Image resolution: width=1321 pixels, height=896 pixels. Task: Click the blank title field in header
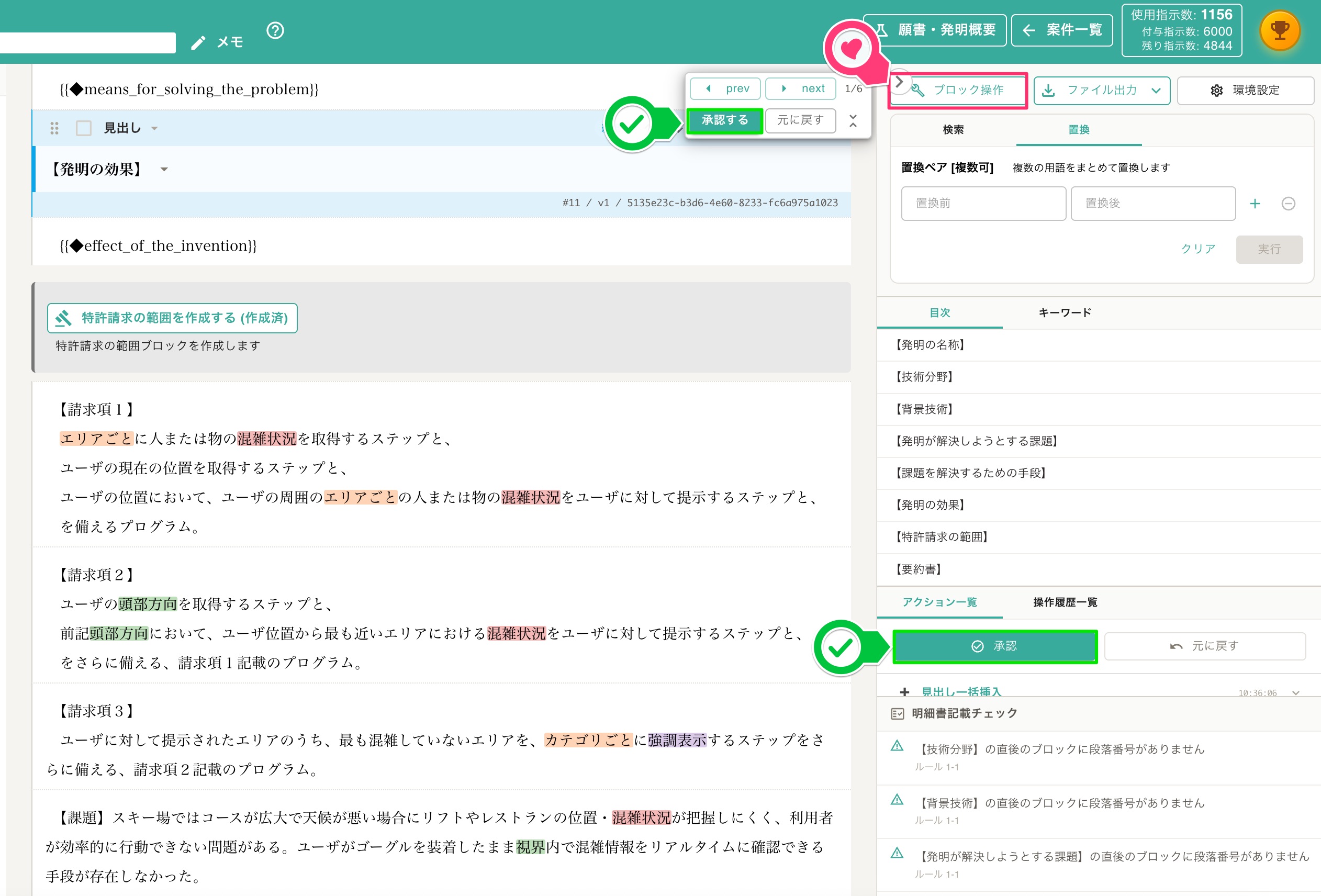tap(87, 42)
